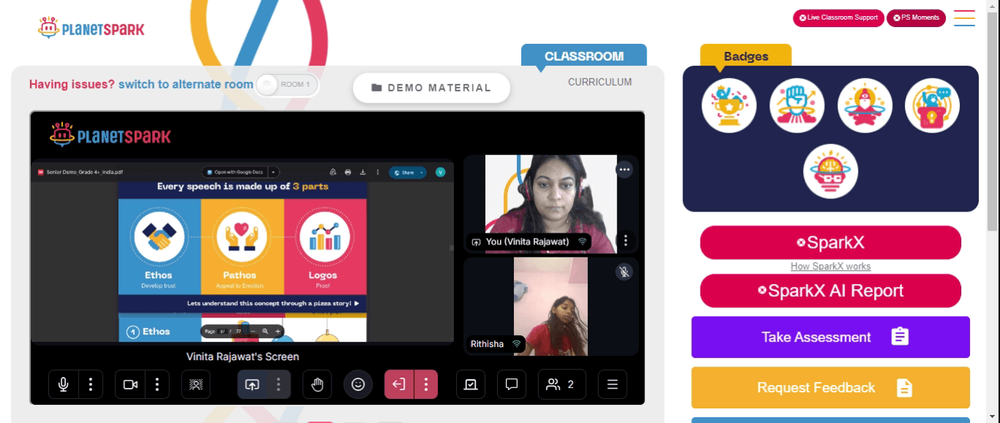Click the PlanetSpark logo in the header

91,27
